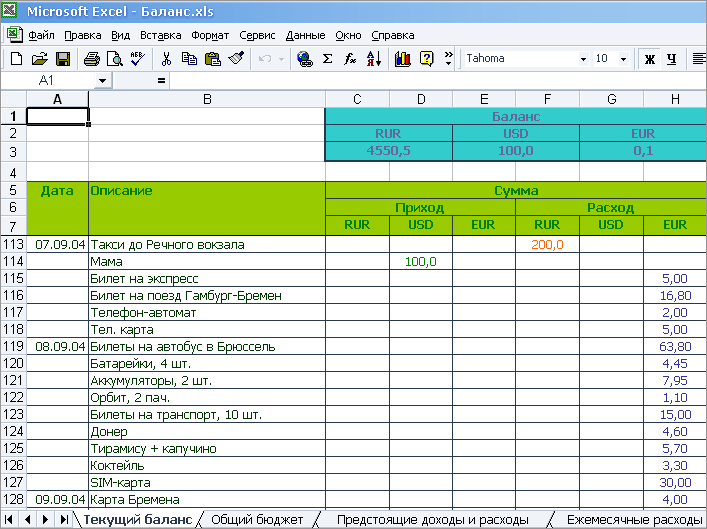Select column F header
The height and width of the screenshot is (529, 707).
point(547,99)
